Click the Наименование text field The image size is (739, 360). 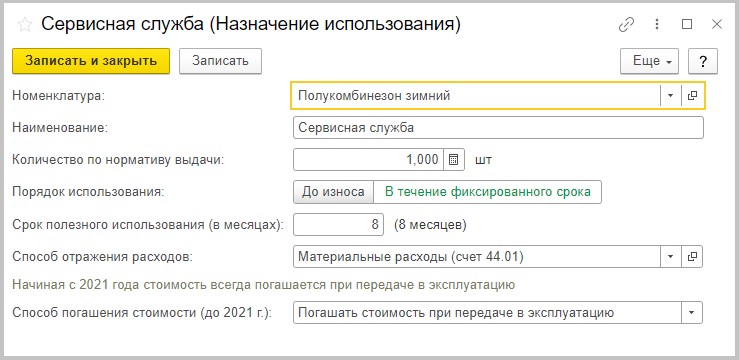coord(498,128)
